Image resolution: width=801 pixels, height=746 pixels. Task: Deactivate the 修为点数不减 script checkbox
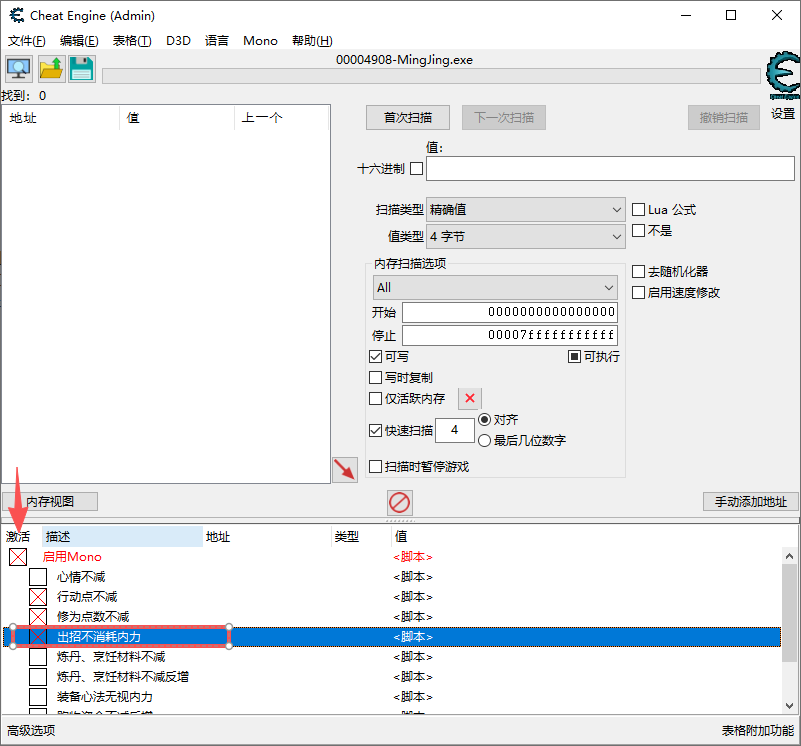38,617
